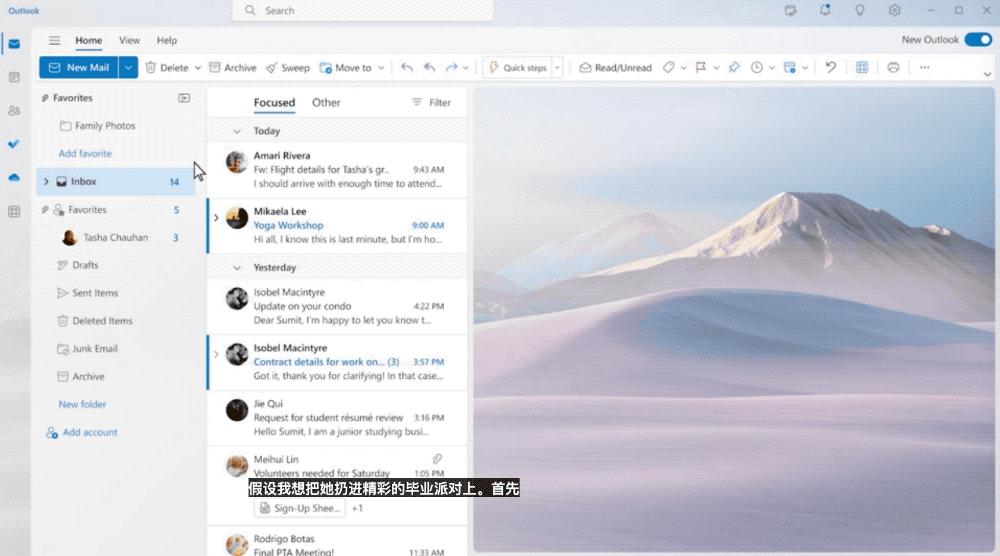This screenshot has height=556, width=1000.
Task: Open the Settings gear icon
Action: coord(894,11)
